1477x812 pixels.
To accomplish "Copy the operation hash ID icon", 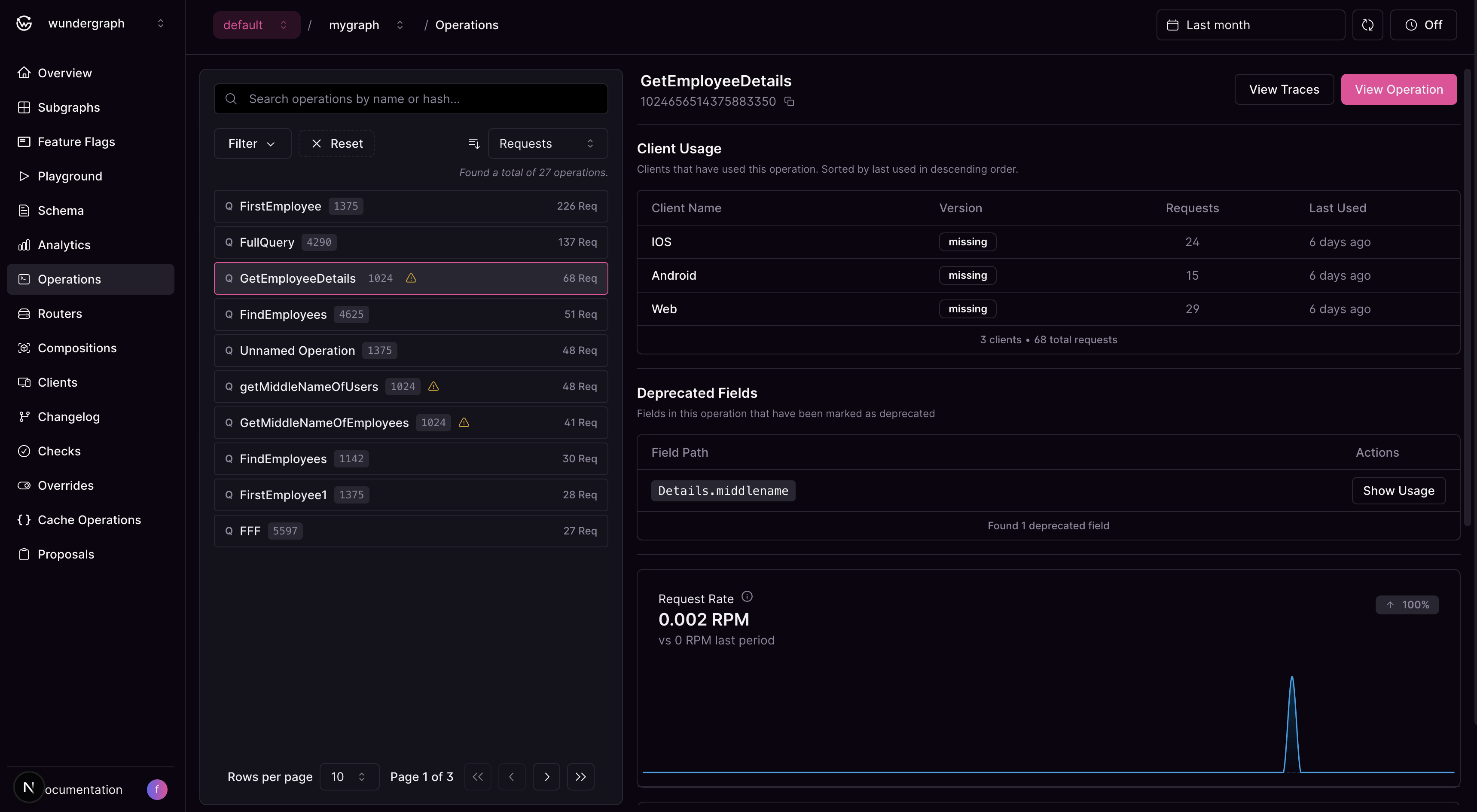I will click(790, 101).
